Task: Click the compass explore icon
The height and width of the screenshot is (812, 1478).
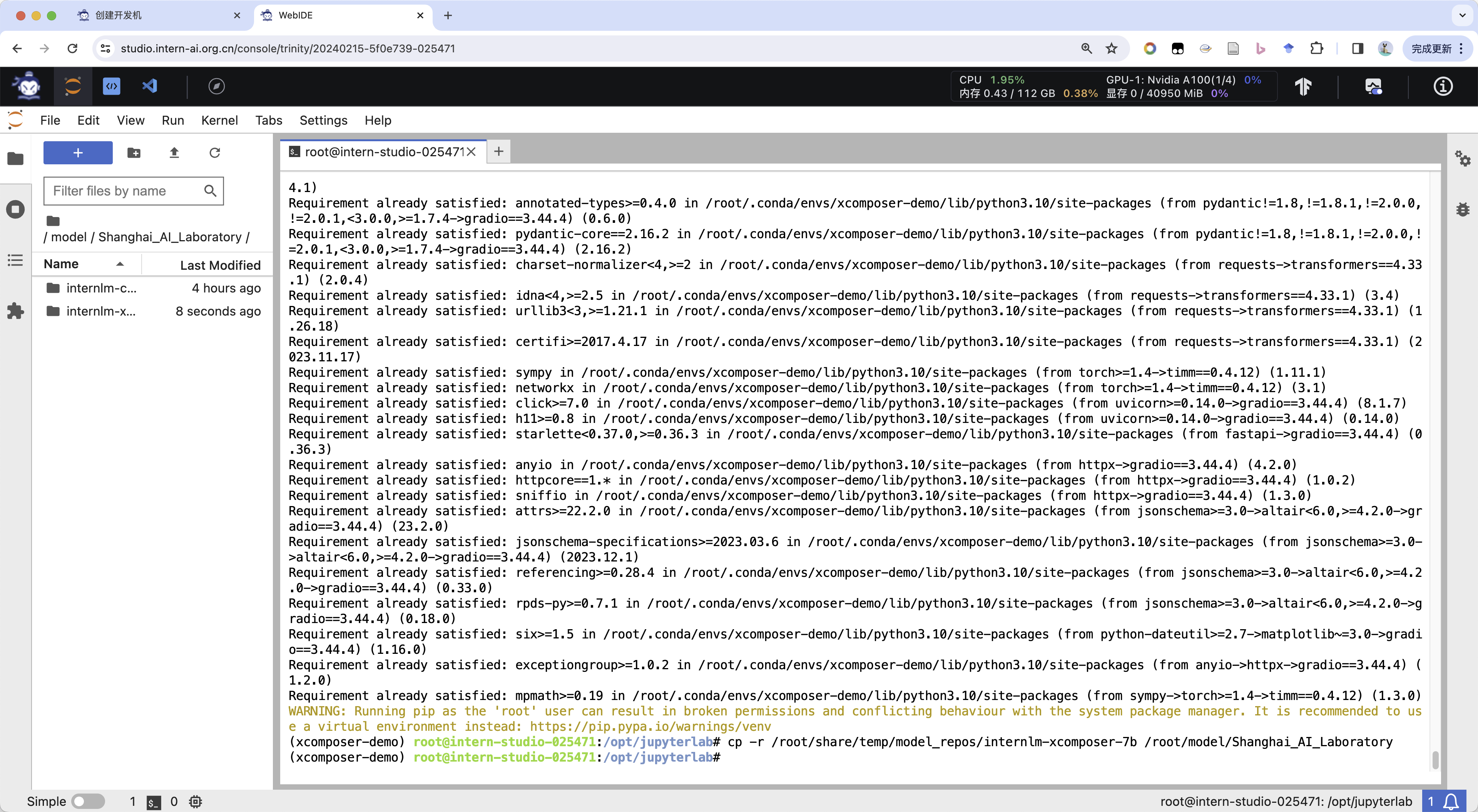Action: click(216, 86)
